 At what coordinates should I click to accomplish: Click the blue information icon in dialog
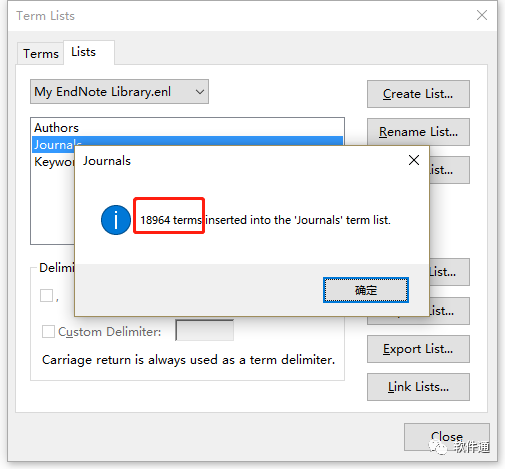point(116,220)
